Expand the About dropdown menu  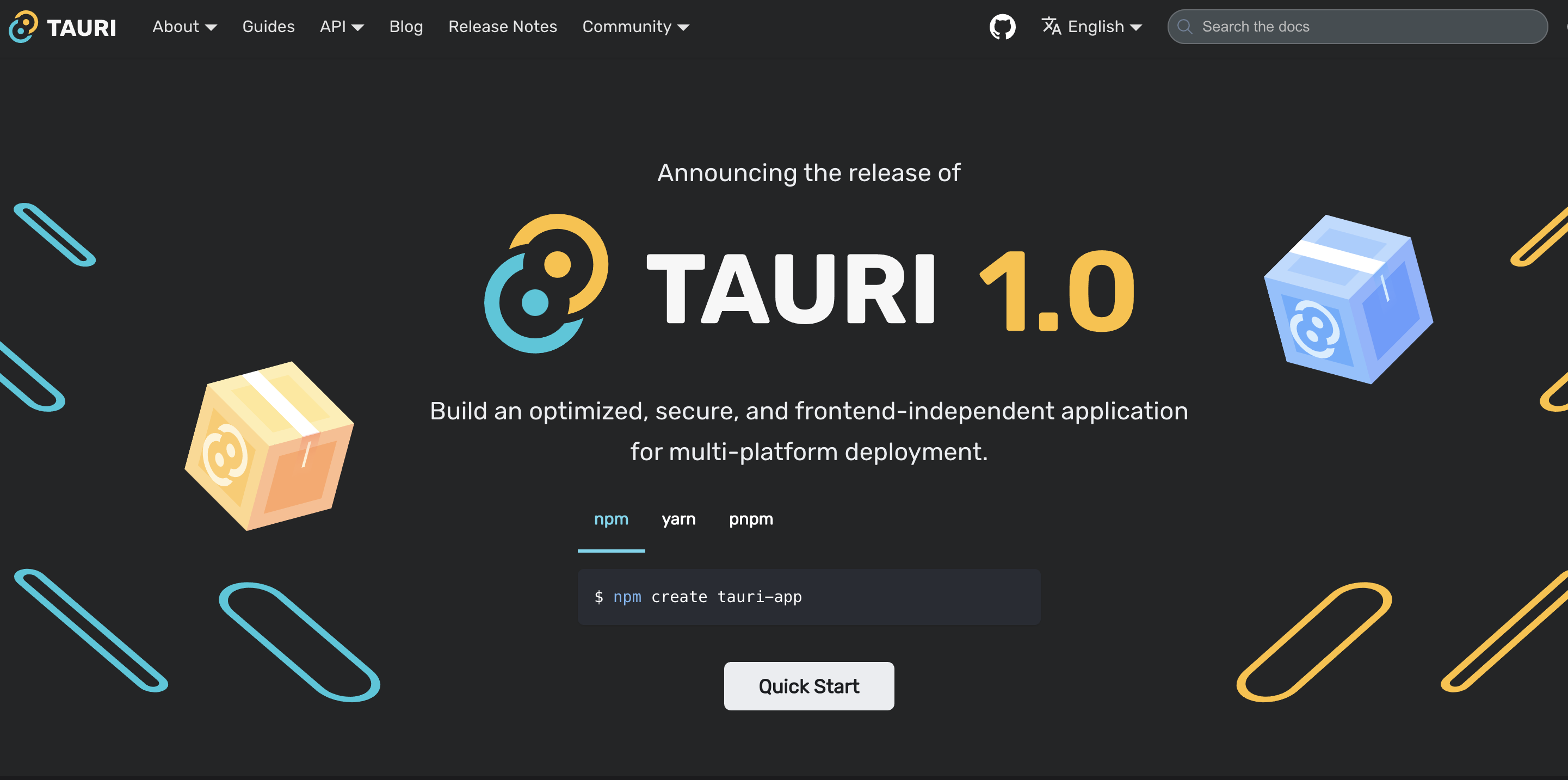(x=184, y=27)
